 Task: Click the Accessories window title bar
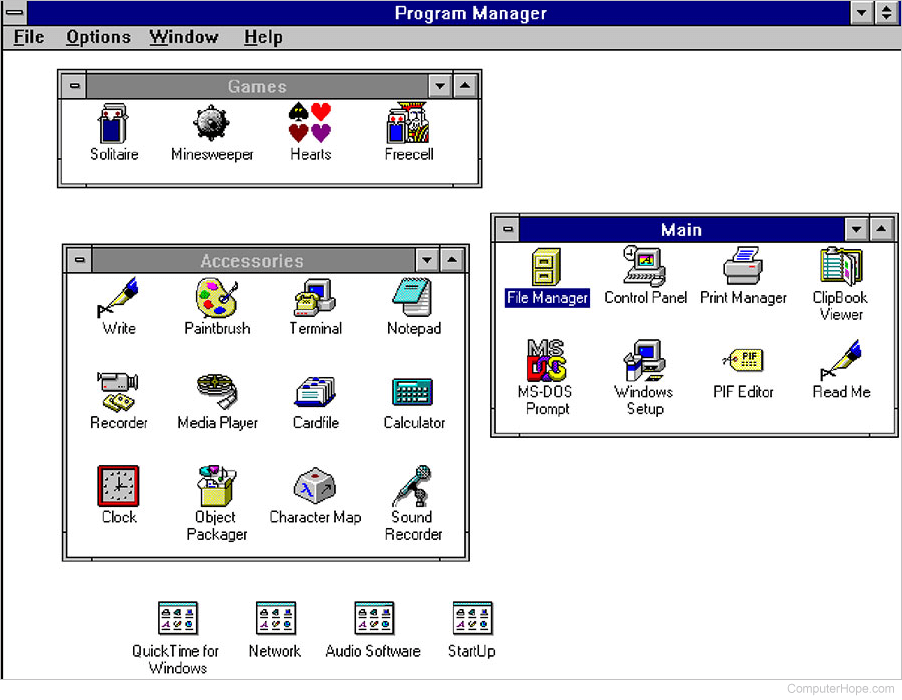tap(253, 261)
